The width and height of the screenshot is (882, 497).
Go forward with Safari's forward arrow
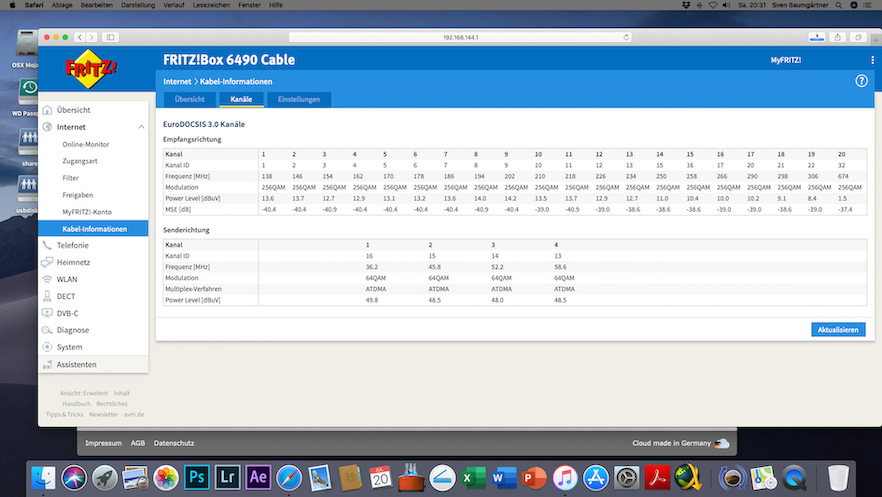coord(92,37)
